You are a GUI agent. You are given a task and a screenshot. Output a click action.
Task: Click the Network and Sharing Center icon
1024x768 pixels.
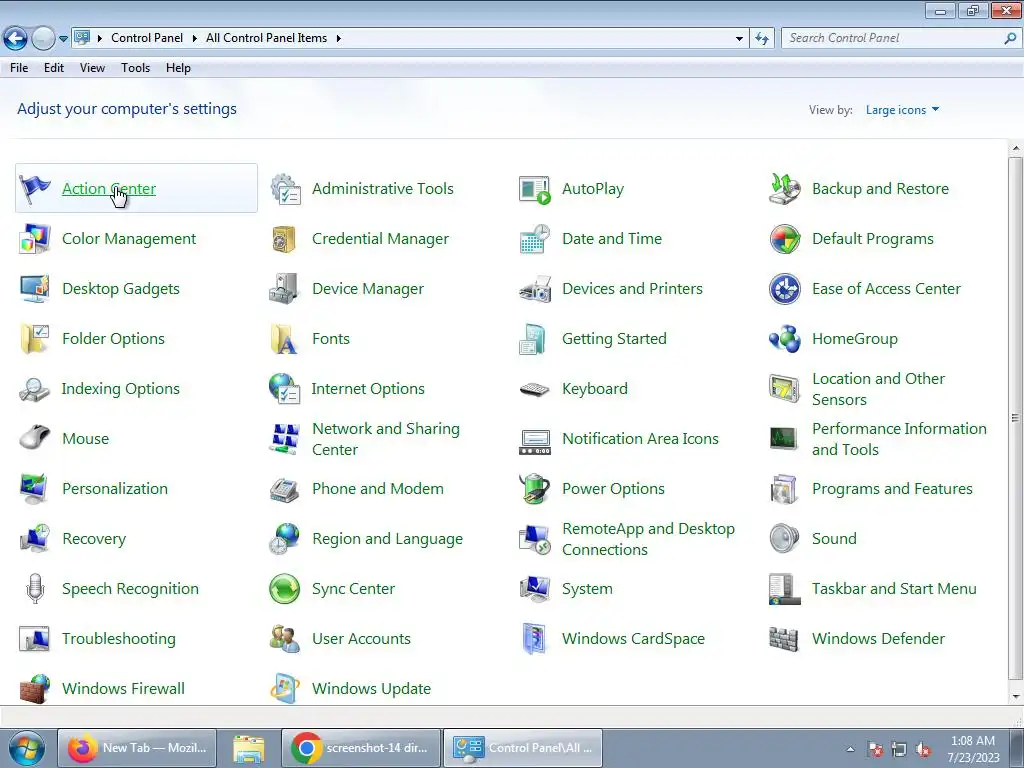point(285,439)
